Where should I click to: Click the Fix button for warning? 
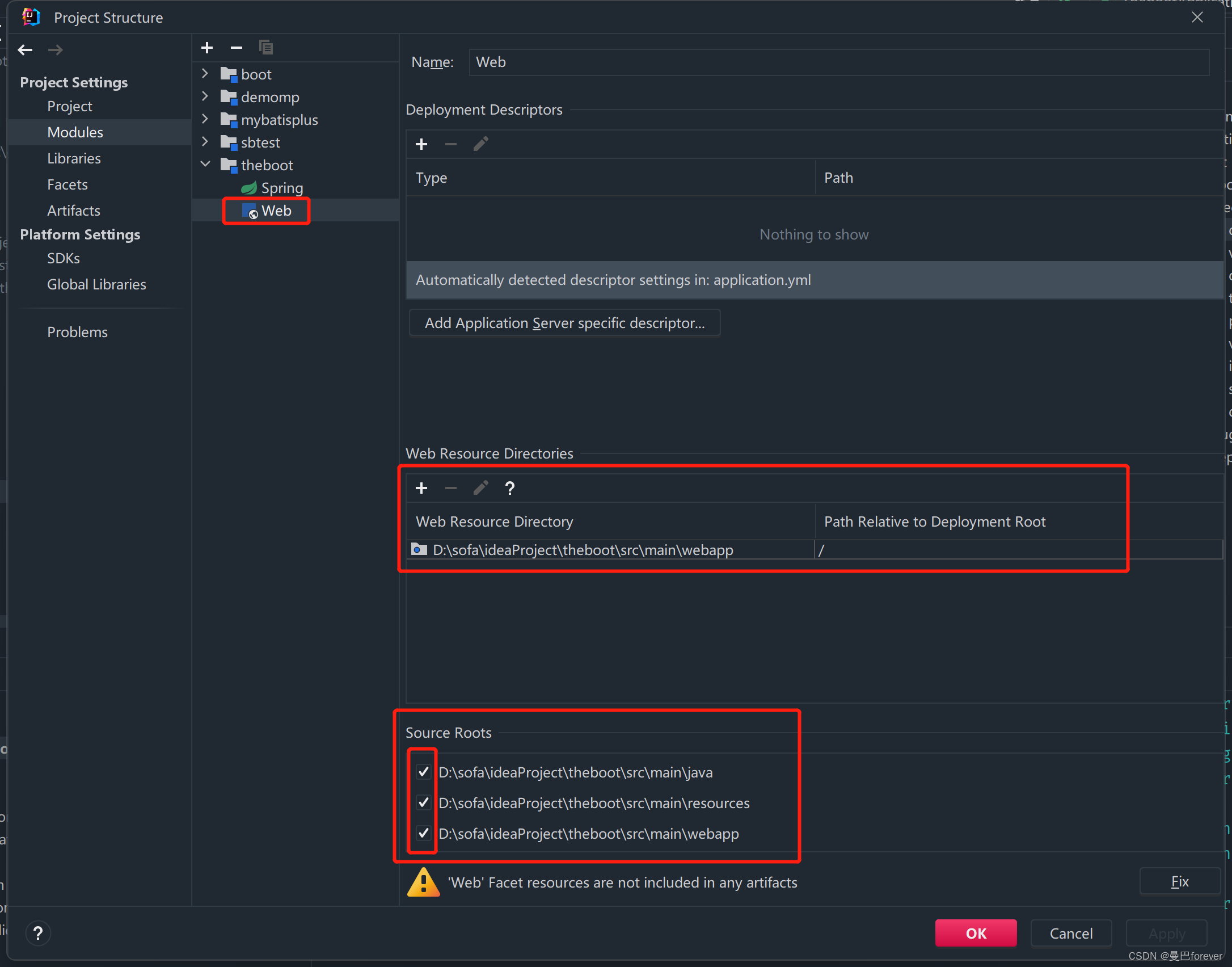[1179, 881]
